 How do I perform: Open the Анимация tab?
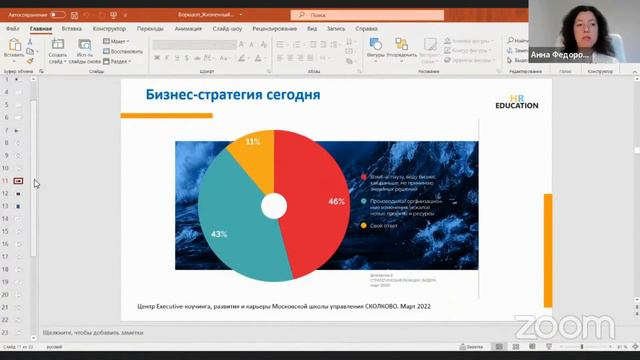pyautogui.click(x=188, y=29)
